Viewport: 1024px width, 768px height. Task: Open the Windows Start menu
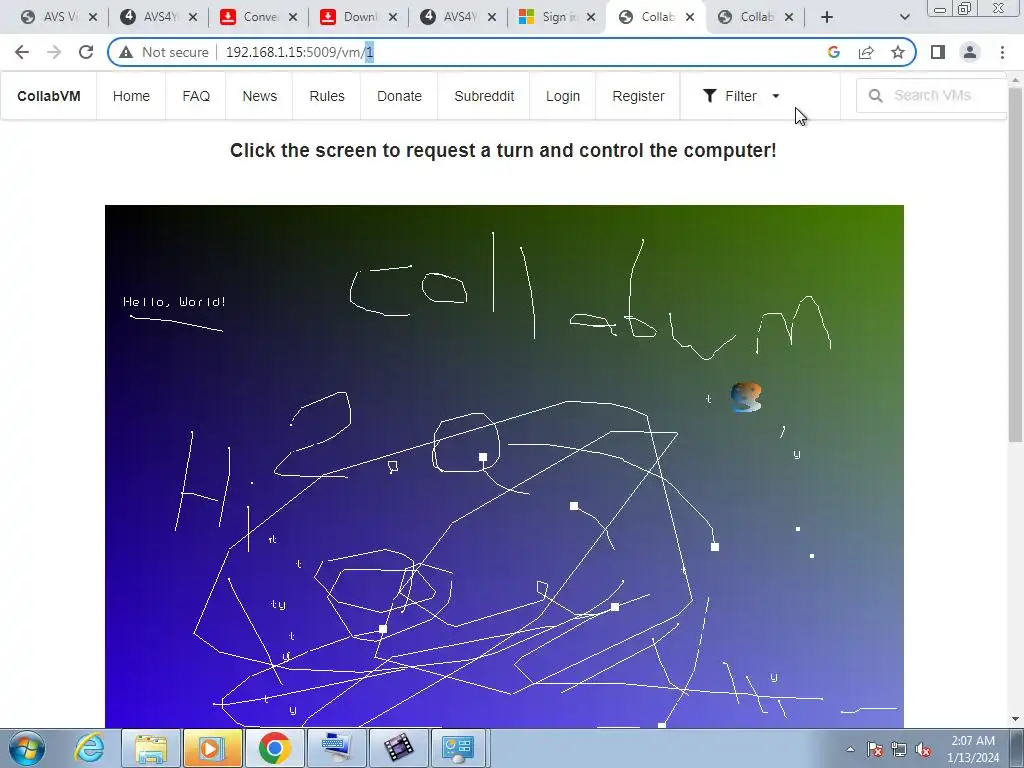(x=27, y=748)
